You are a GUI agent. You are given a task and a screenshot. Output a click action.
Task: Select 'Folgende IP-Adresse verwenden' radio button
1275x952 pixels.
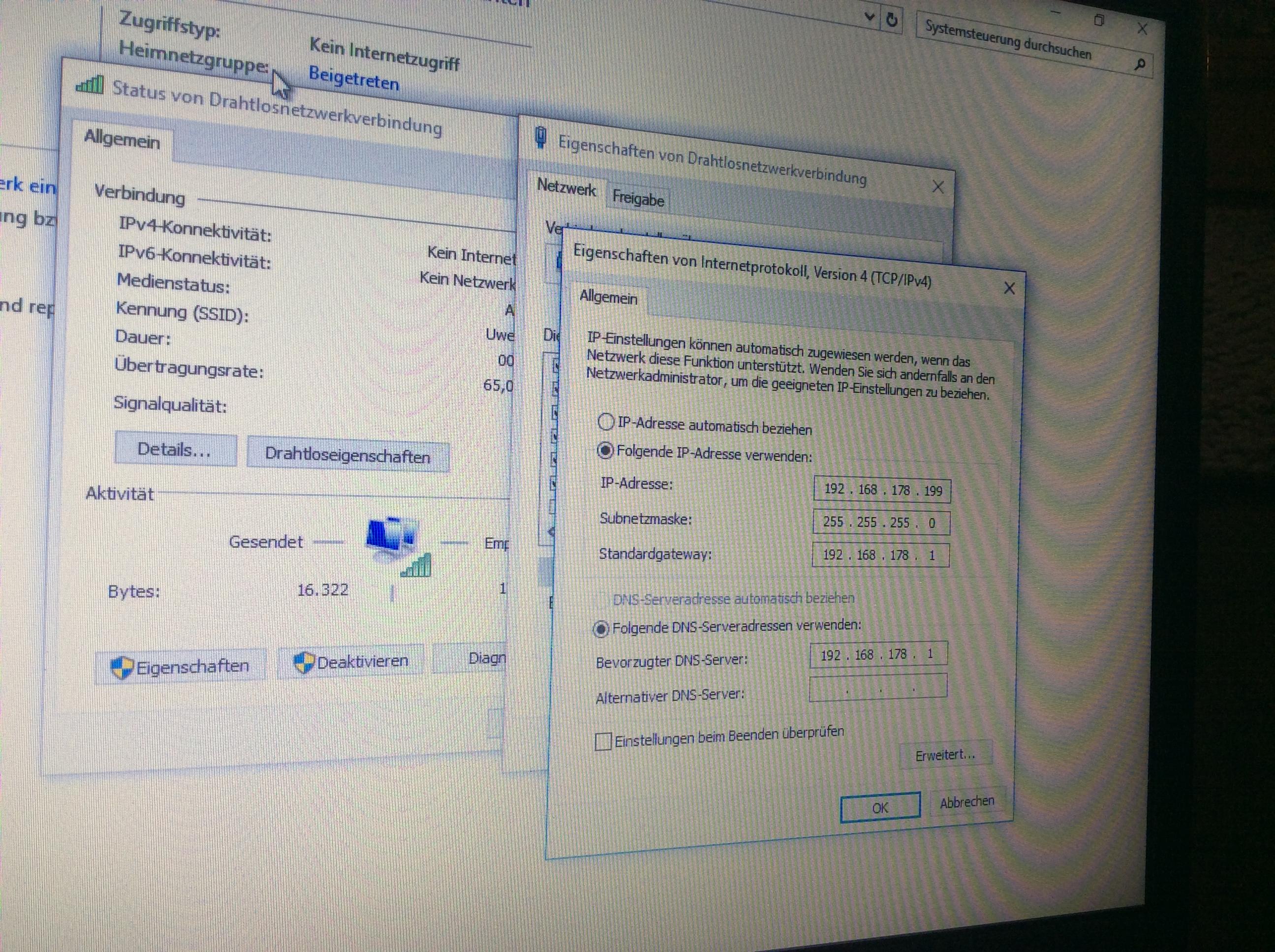click(x=605, y=450)
